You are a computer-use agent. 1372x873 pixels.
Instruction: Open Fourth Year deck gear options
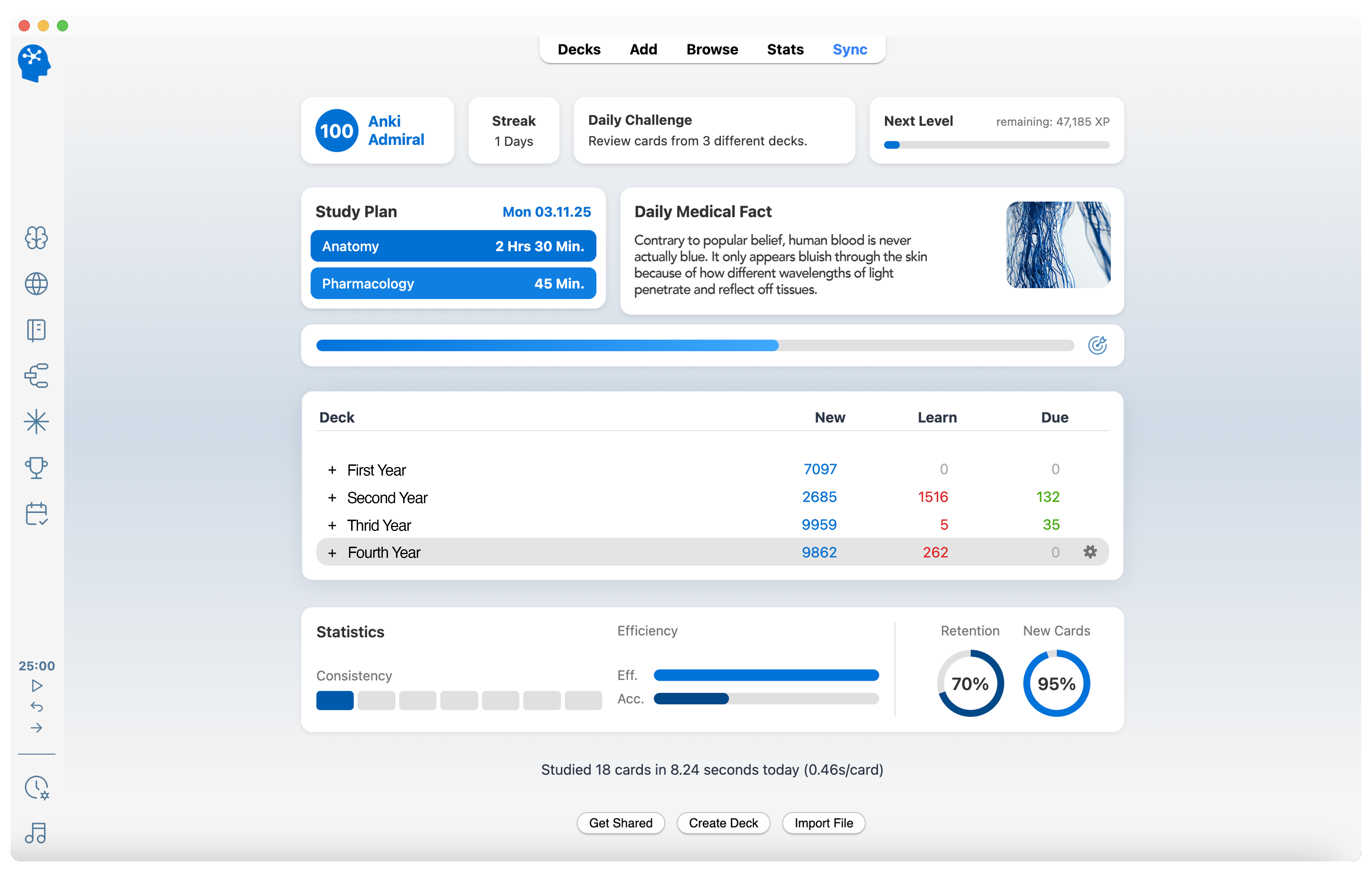(x=1090, y=552)
